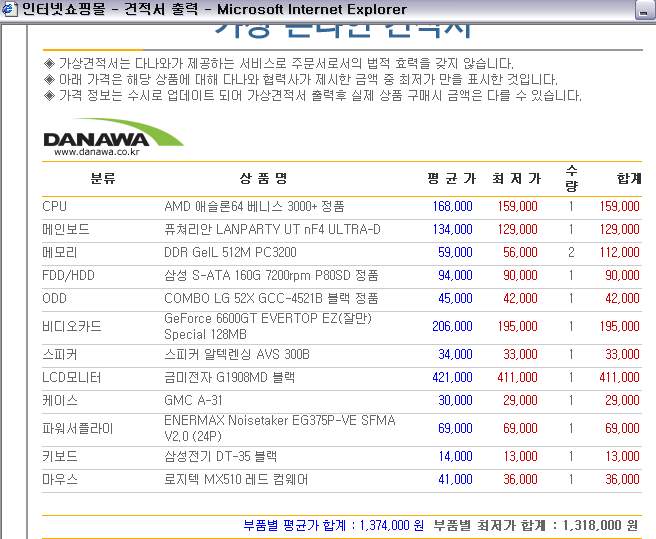Click the memory quantity value 2

(x=571, y=252)
